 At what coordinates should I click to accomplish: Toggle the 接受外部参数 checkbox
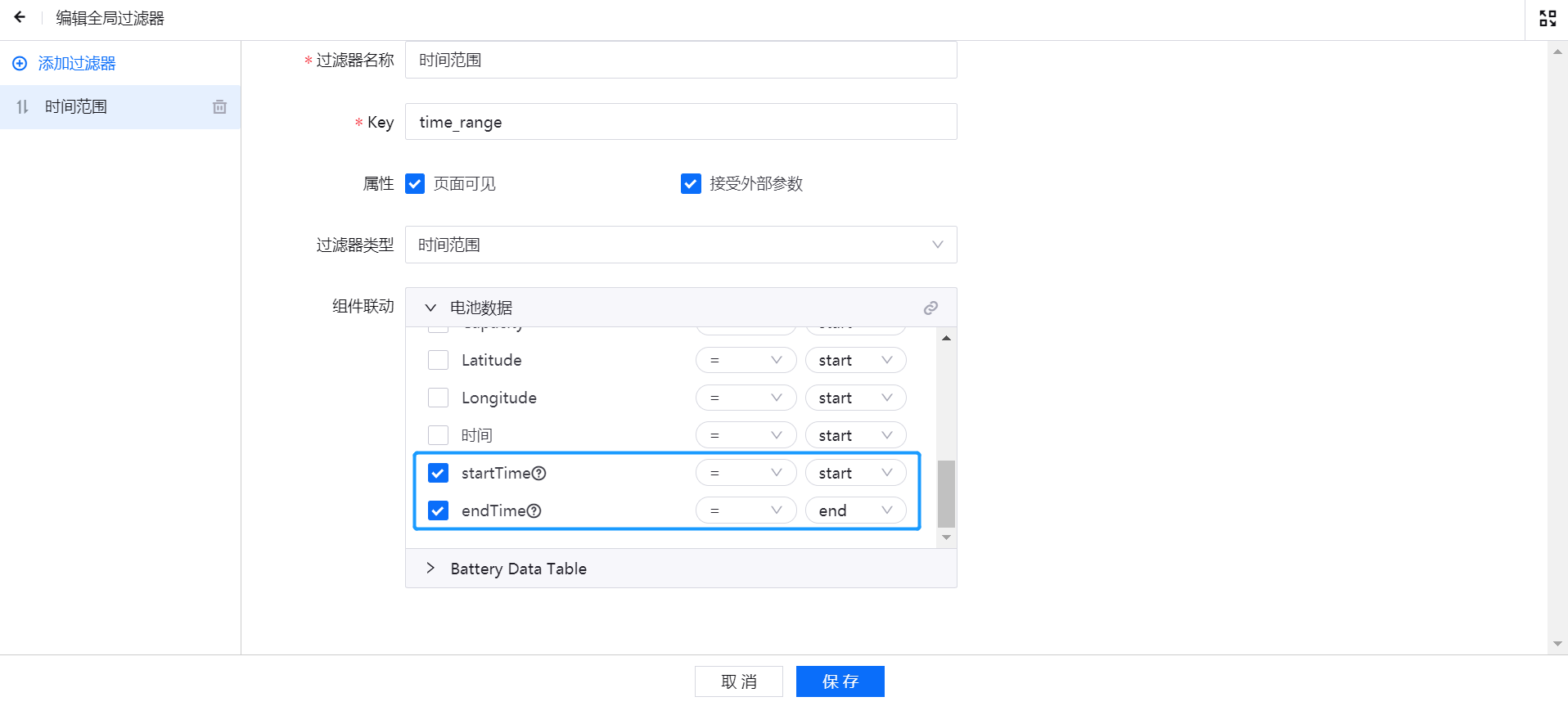(691, 184)
